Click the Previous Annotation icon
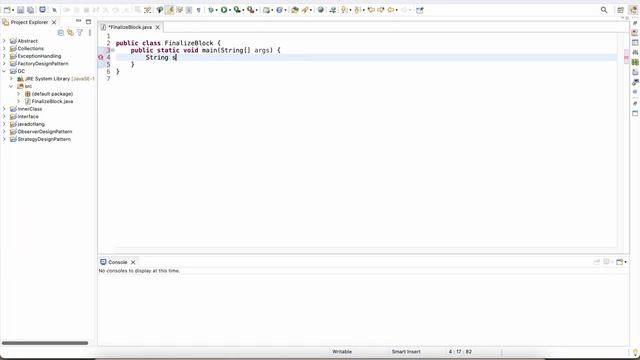 [358, 10]
